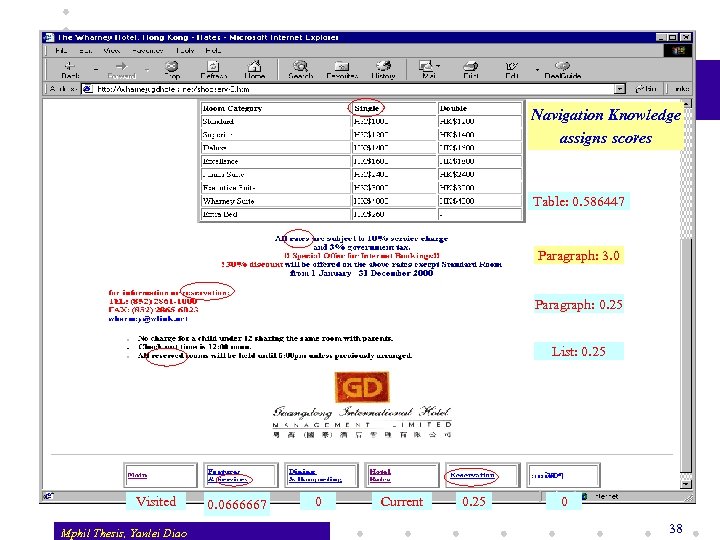
Task: Click the vertical scrollbar up arrow
Action: coord(686,104)
